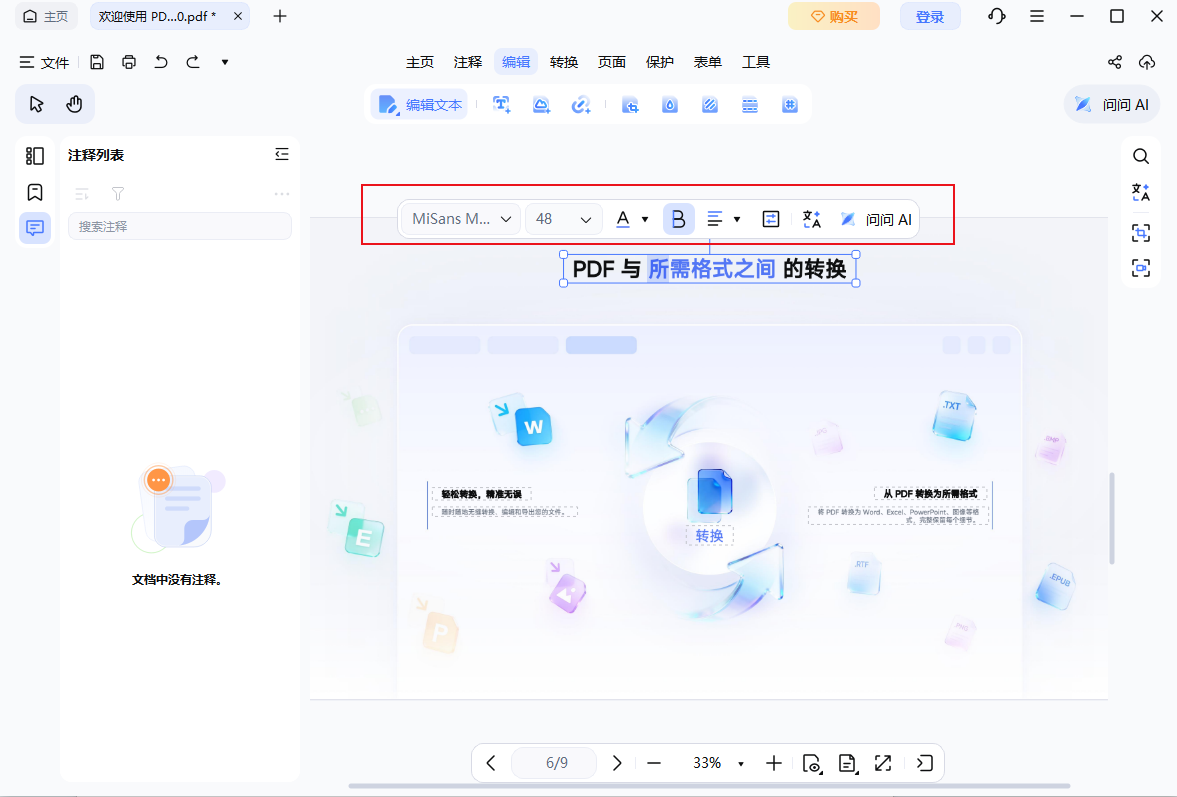Open the Background tool (striped icon)
The image size is (1177, 797).
click(x=710, y=105)
